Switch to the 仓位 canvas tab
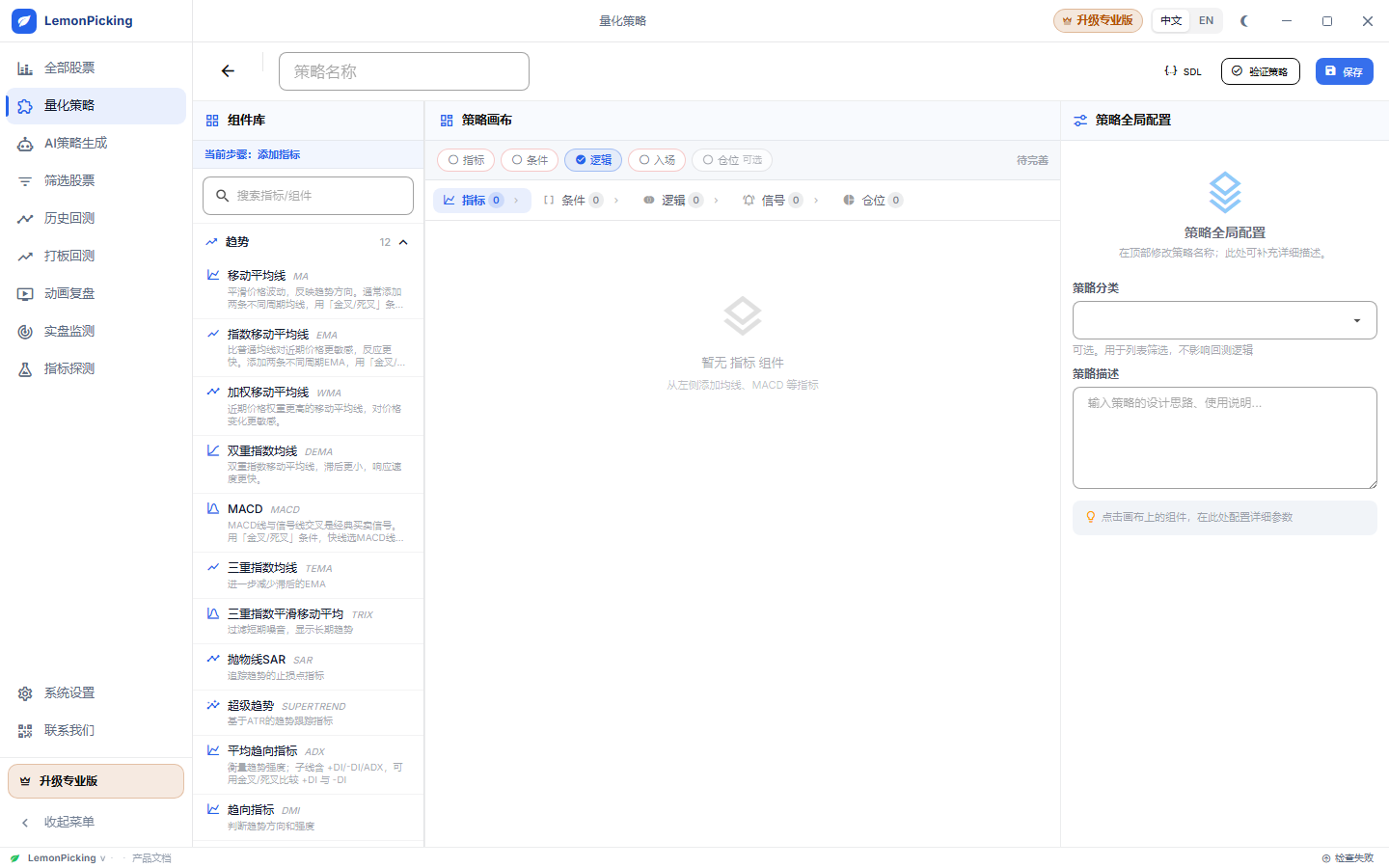Viewport: 1389px width, 868px height. tap(872, 201)
